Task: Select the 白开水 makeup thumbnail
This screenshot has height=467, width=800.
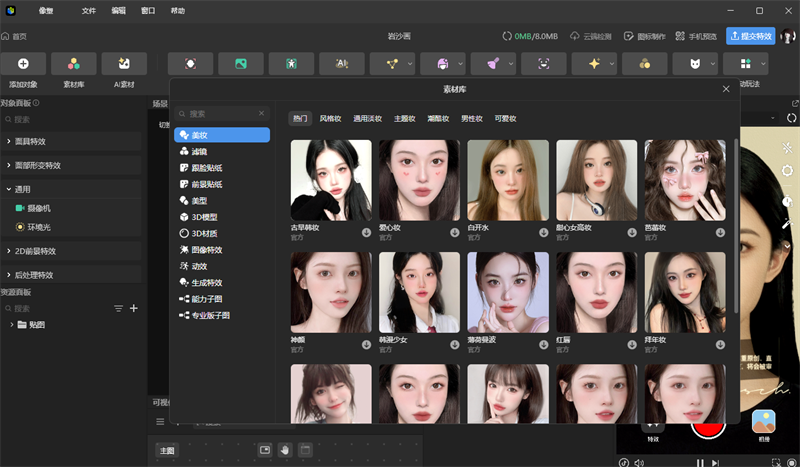Action: click(x=508, y=180)
